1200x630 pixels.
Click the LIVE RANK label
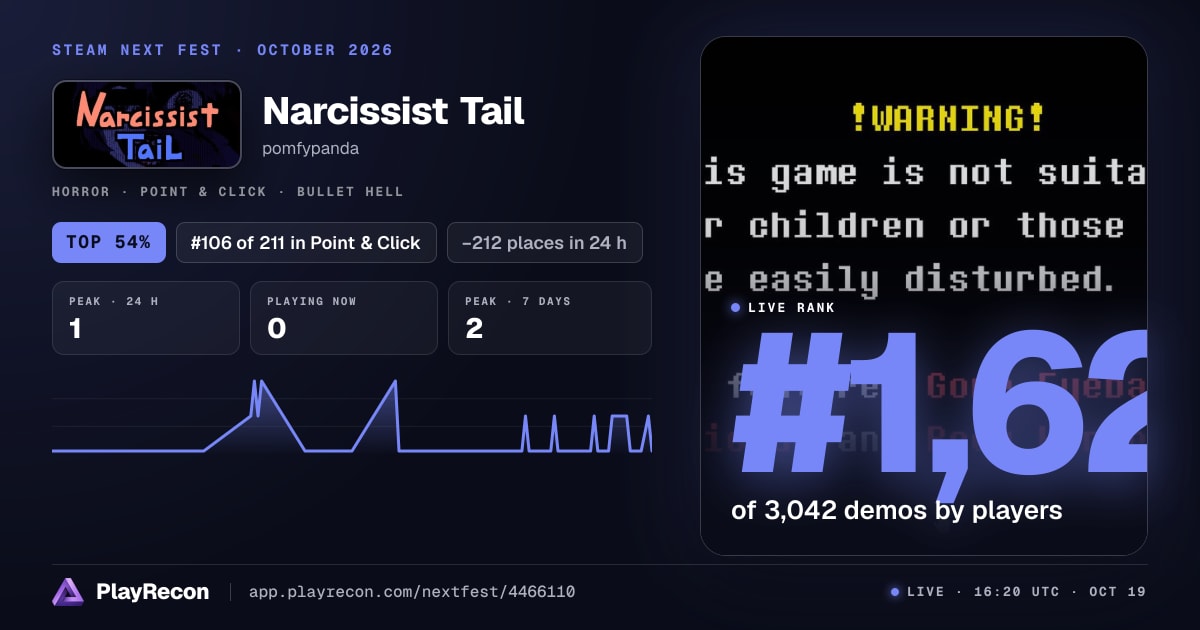791,308
